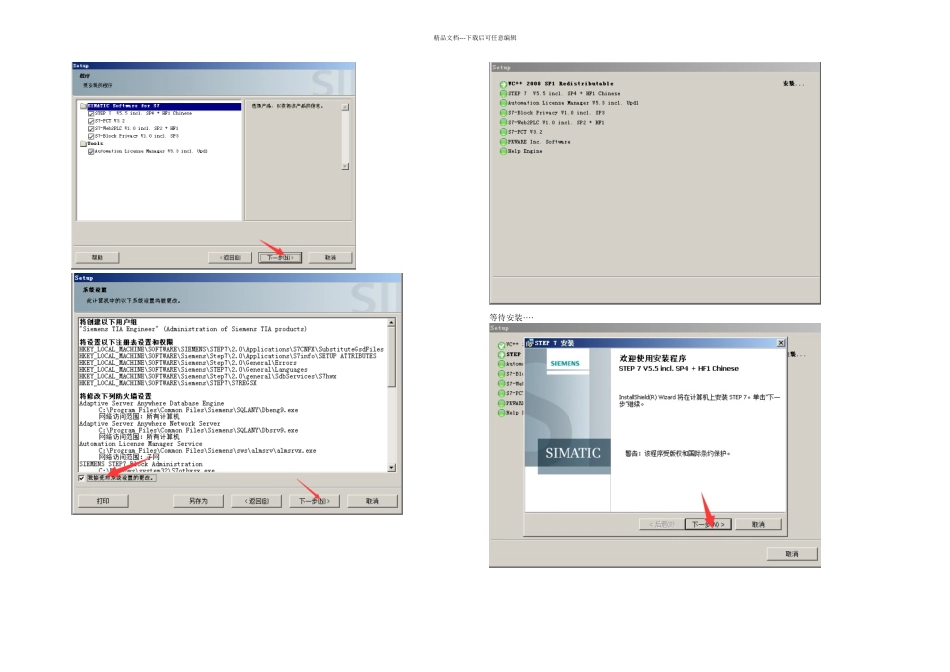Select SIMATIC Software for S7 tree node
The height and width of the screenshot is (672, 950).
point(124,106)
